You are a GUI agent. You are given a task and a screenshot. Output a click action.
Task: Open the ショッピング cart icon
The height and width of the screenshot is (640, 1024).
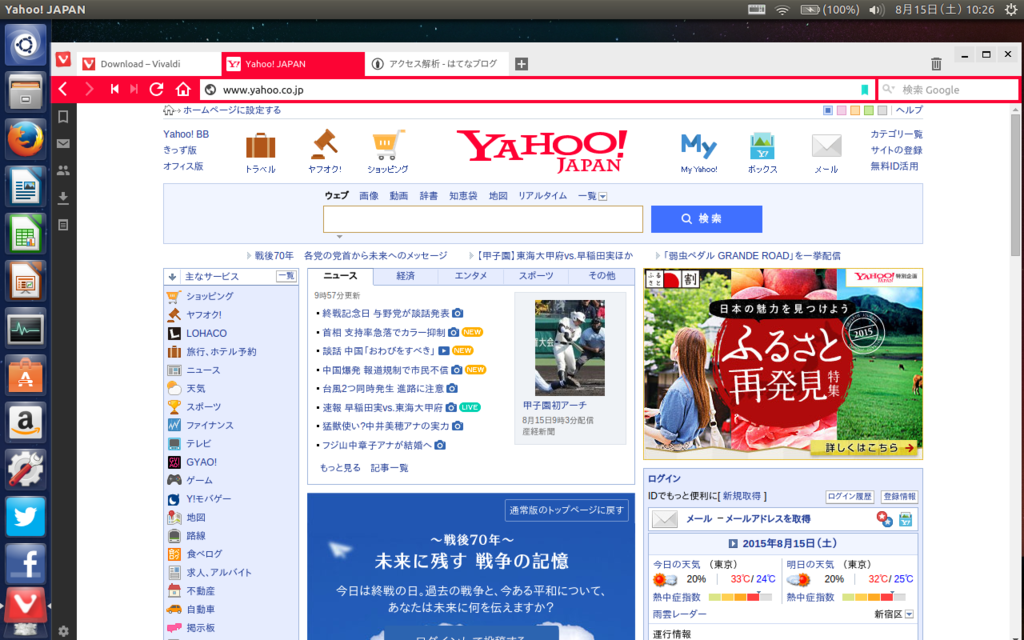(x=388, y=145)
